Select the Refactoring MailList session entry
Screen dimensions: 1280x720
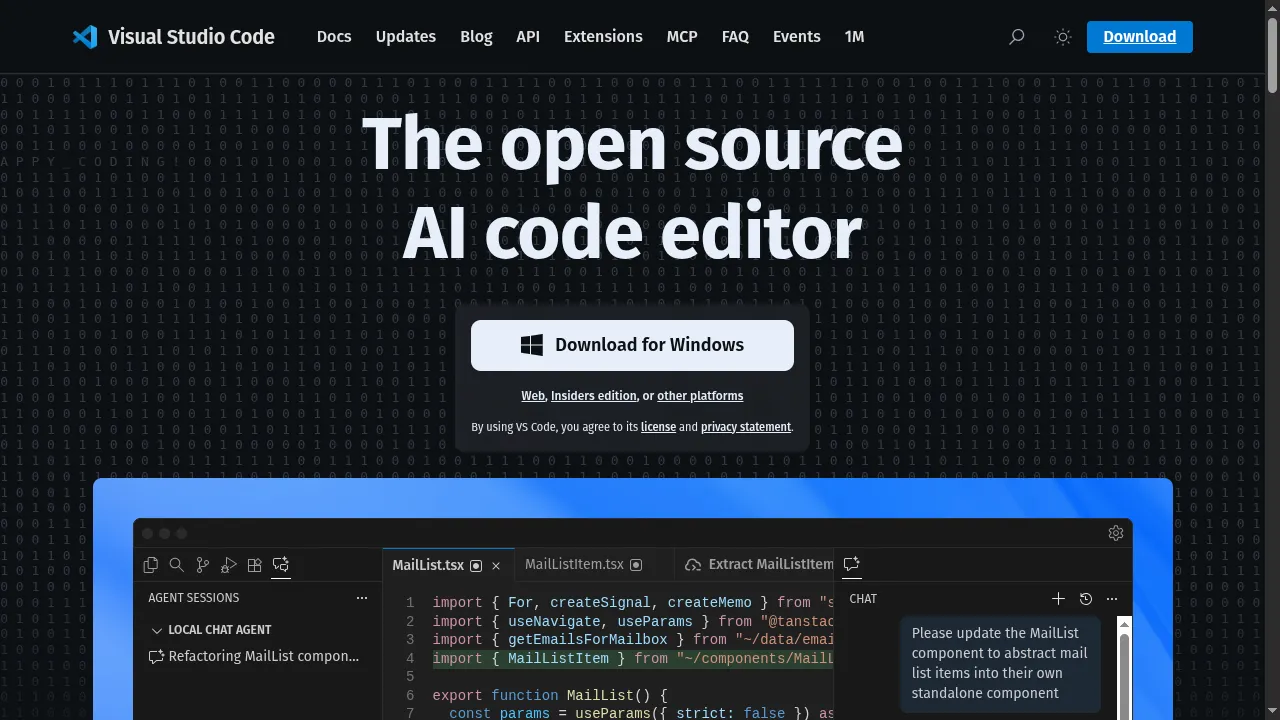263,656
